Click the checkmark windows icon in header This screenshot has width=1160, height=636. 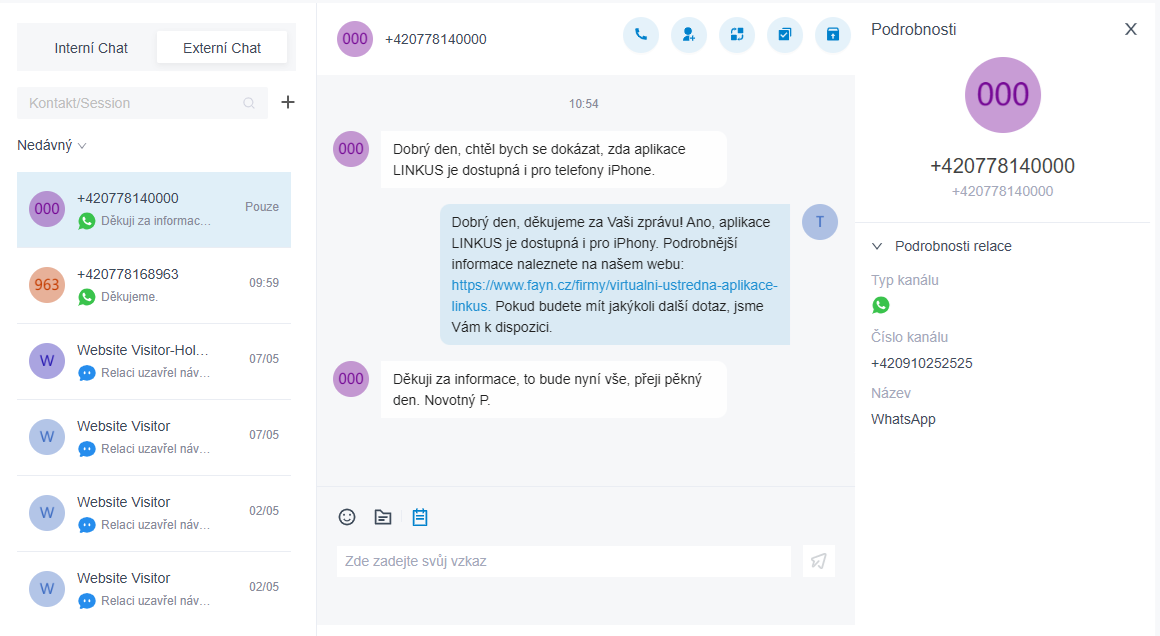tap(785, 35)
